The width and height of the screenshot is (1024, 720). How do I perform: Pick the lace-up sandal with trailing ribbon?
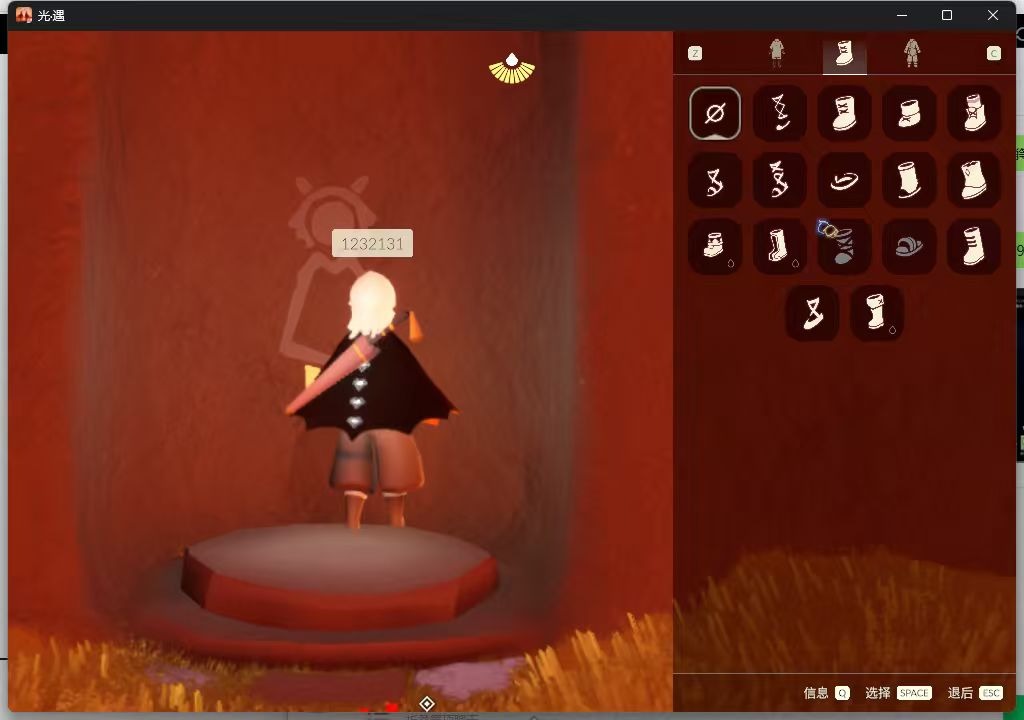pyautogui.click(x=779, y=113)
